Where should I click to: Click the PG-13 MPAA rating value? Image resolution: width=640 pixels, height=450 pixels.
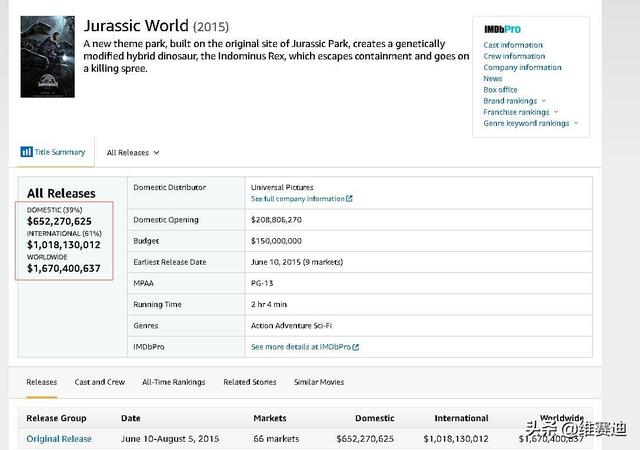262,283
